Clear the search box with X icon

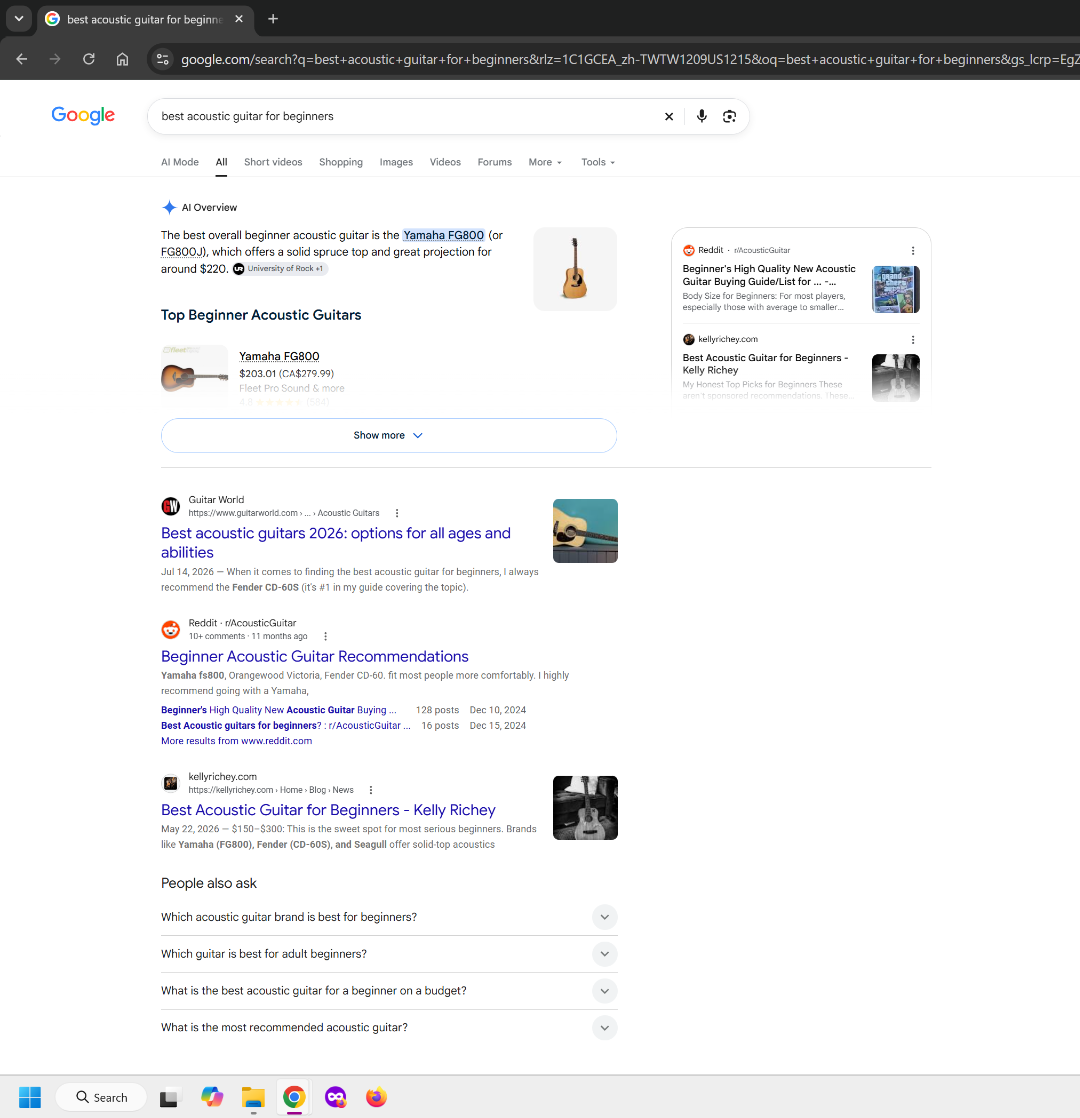click(x=669, y=116)
